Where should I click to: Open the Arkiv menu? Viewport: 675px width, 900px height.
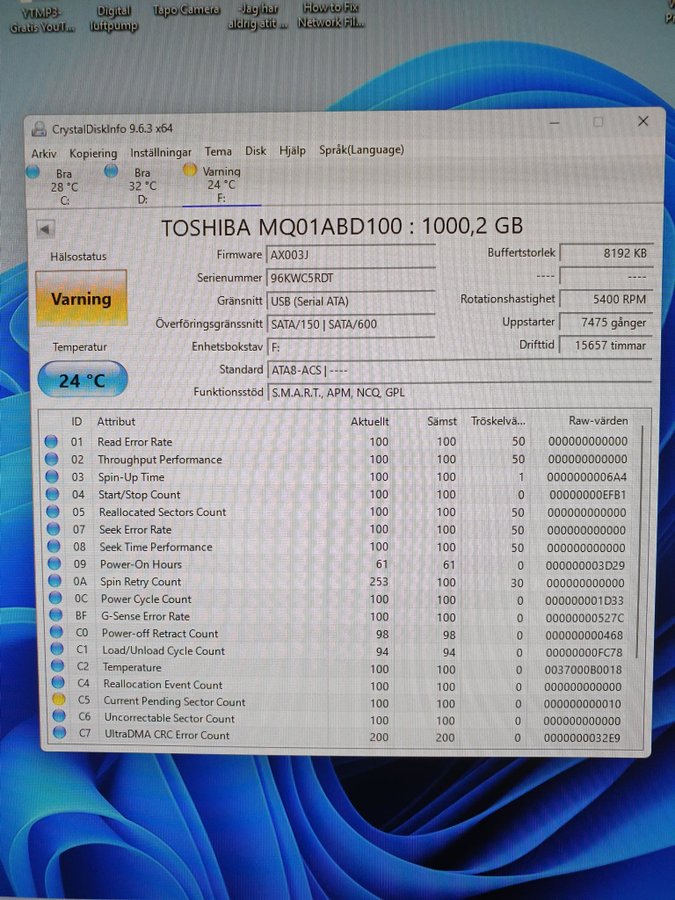[x=44, y=153]
